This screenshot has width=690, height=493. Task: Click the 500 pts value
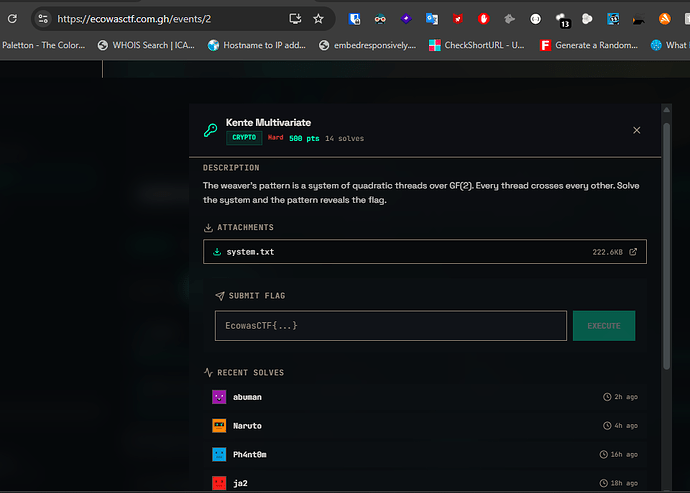pyautogui.click(x=304, y=138)
